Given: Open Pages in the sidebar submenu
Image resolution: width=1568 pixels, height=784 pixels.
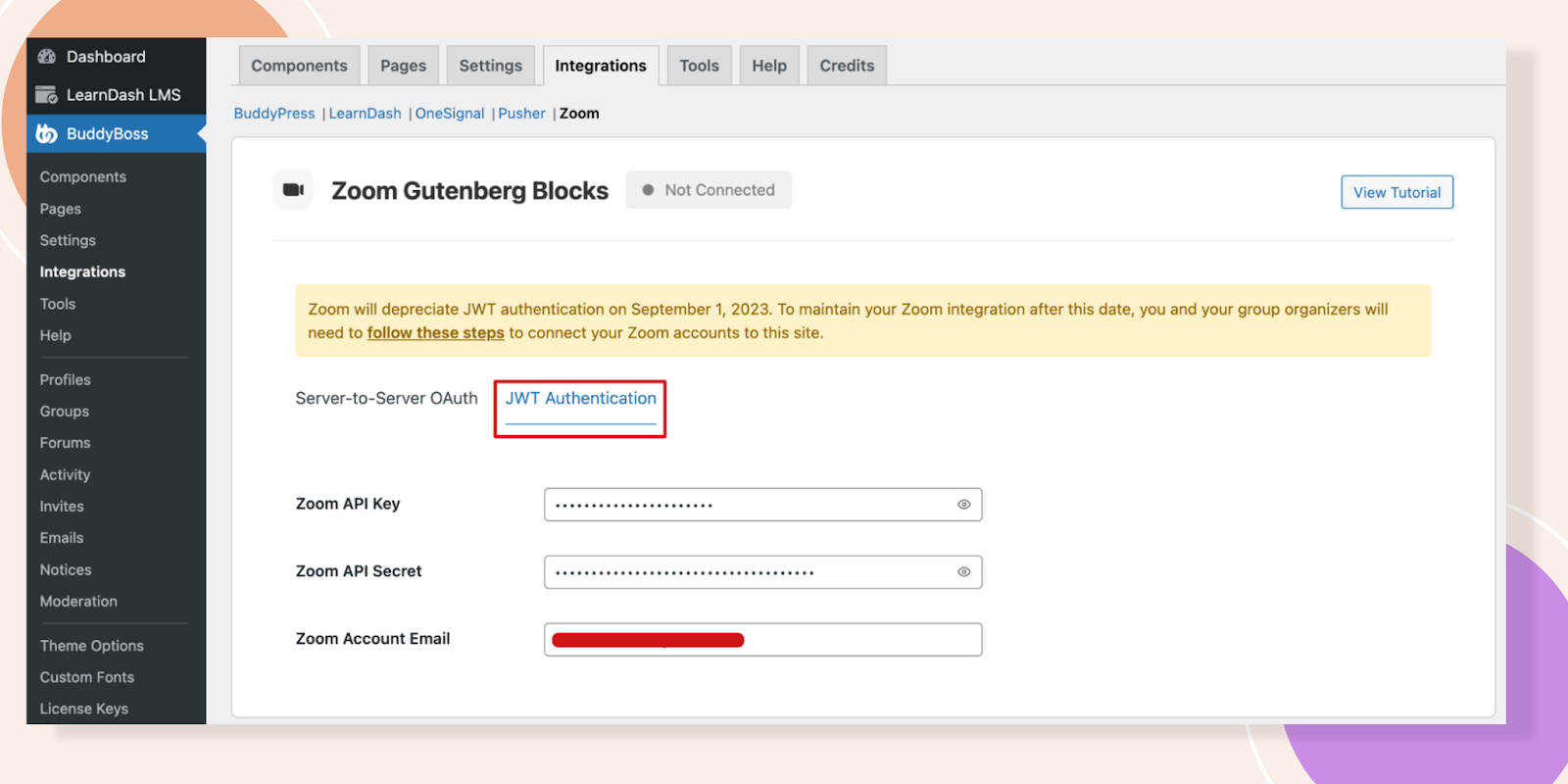Looking at the screenshot, I should point(60,209).
